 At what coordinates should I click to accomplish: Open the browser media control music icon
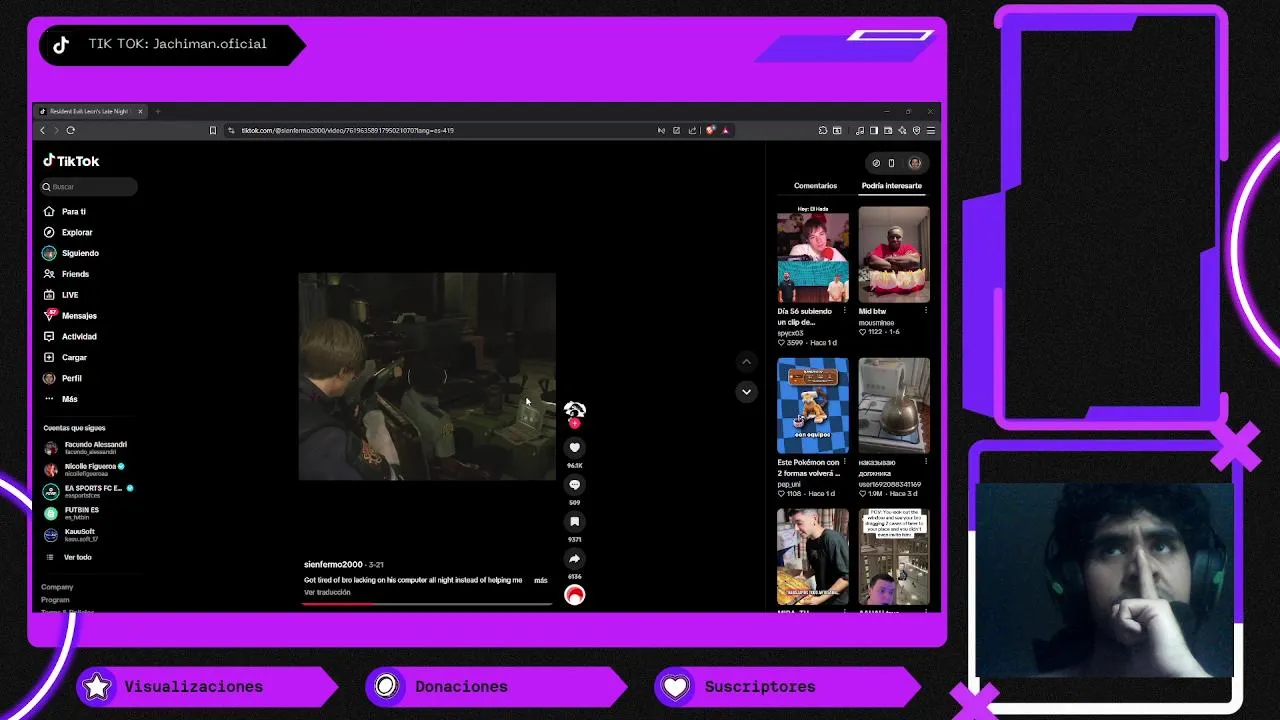click(x=860, y=130)
